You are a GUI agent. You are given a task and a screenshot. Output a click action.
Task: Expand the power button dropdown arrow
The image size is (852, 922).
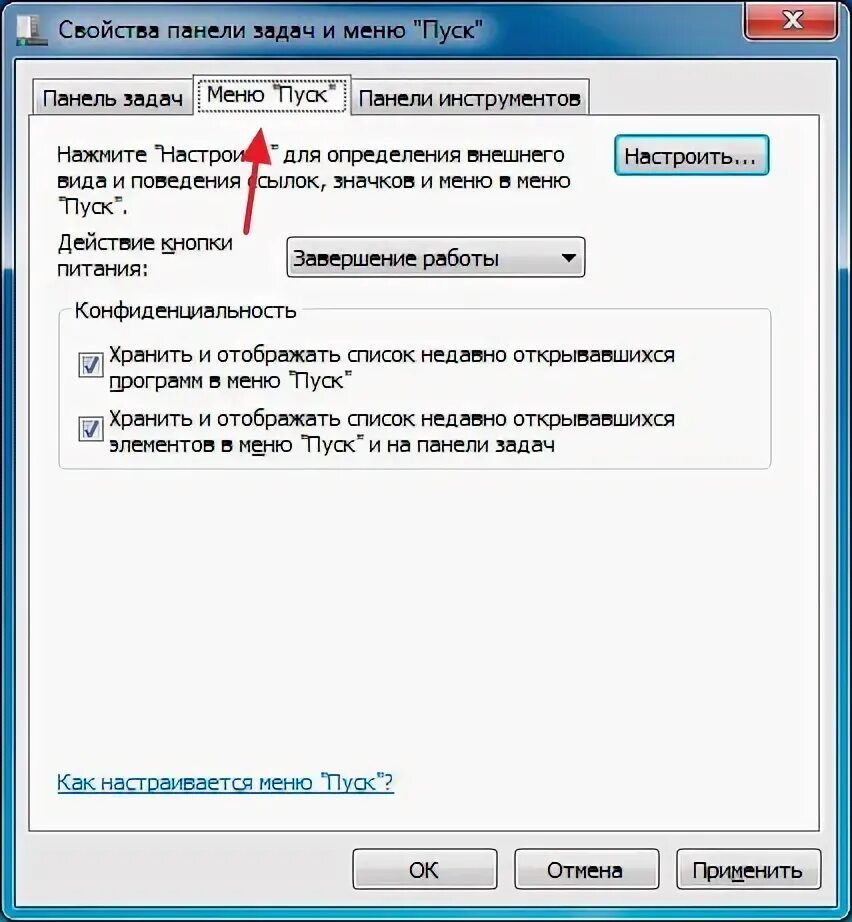coord(568,258)
